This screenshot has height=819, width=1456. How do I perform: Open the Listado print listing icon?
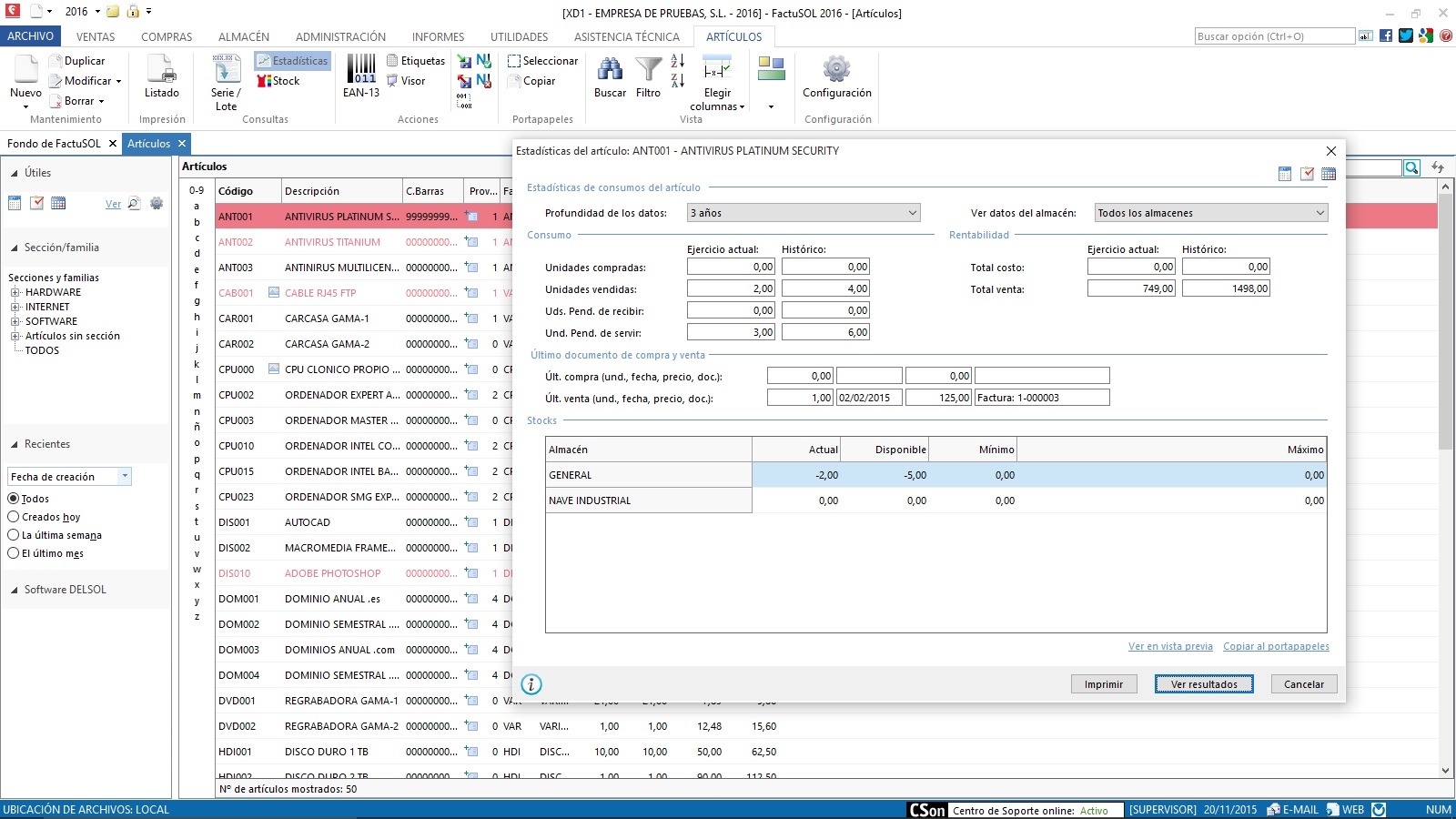162,70
